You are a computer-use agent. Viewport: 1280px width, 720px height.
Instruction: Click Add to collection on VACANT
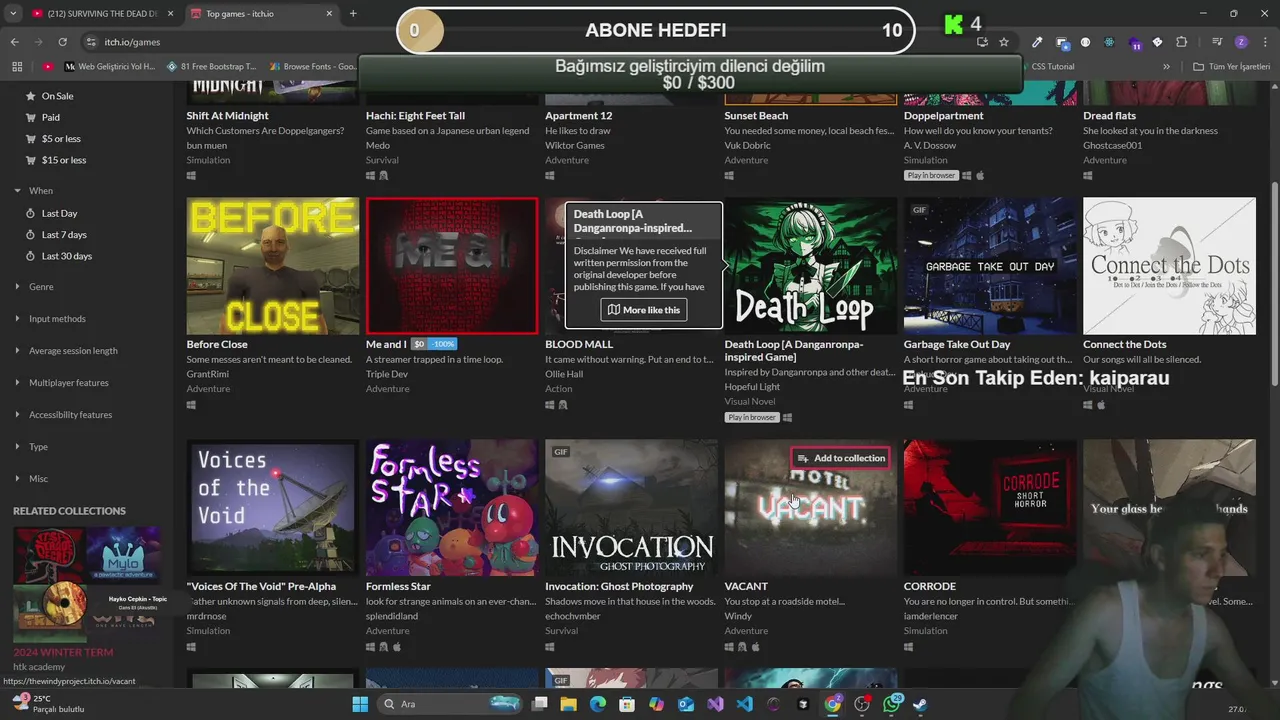point(840,458)
